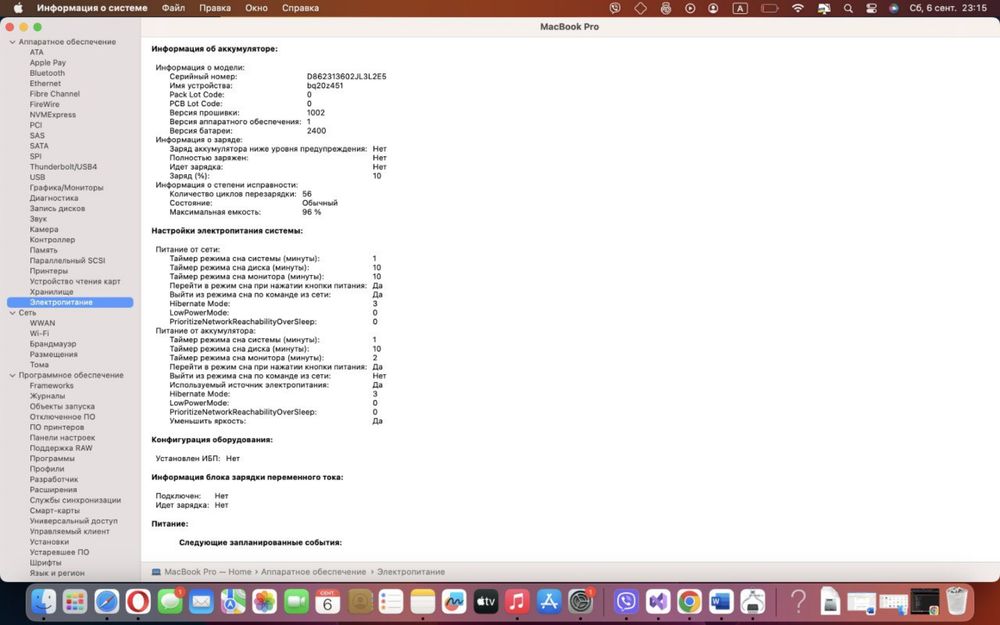Open Freeform from the Dock
Screen dimensions: 1000x625
point(454,601)
